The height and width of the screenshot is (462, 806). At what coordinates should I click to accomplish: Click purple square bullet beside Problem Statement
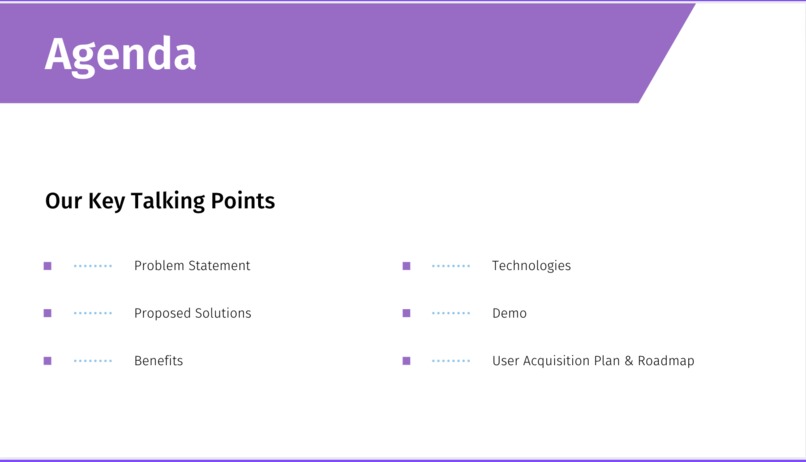pyautogui.click(x=47, y=266)
